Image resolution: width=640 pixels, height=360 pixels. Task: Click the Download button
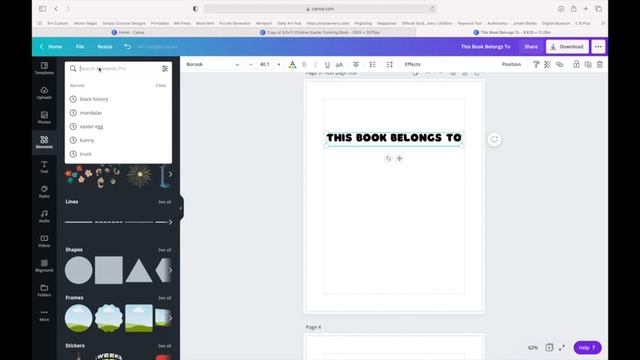[x=567, y=47]
